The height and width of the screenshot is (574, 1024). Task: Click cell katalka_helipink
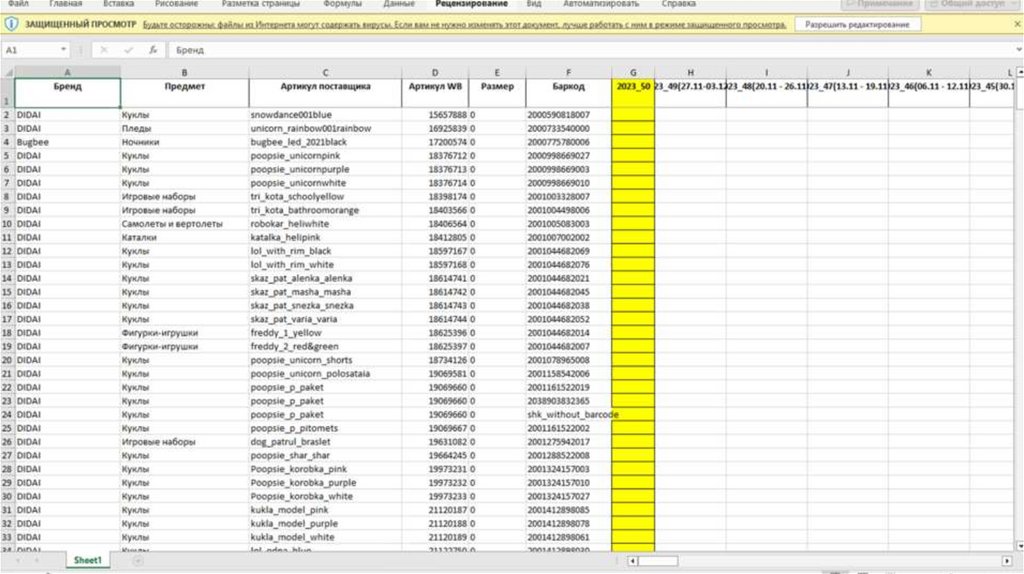(x=325, y=238)
